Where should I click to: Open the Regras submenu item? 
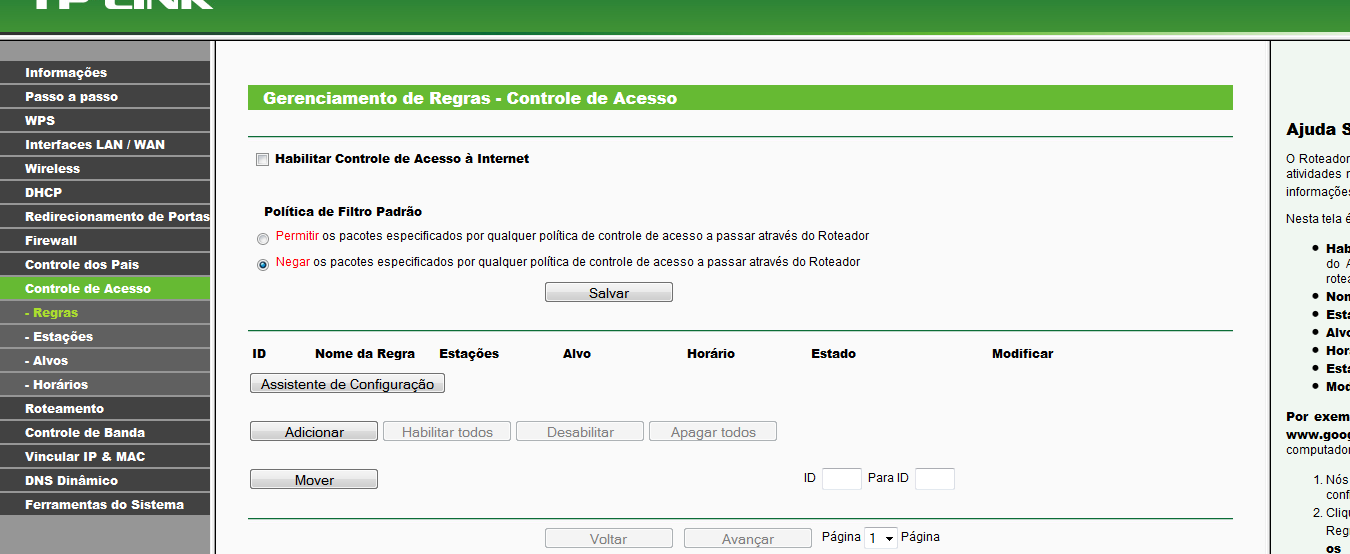pos(105,312)
